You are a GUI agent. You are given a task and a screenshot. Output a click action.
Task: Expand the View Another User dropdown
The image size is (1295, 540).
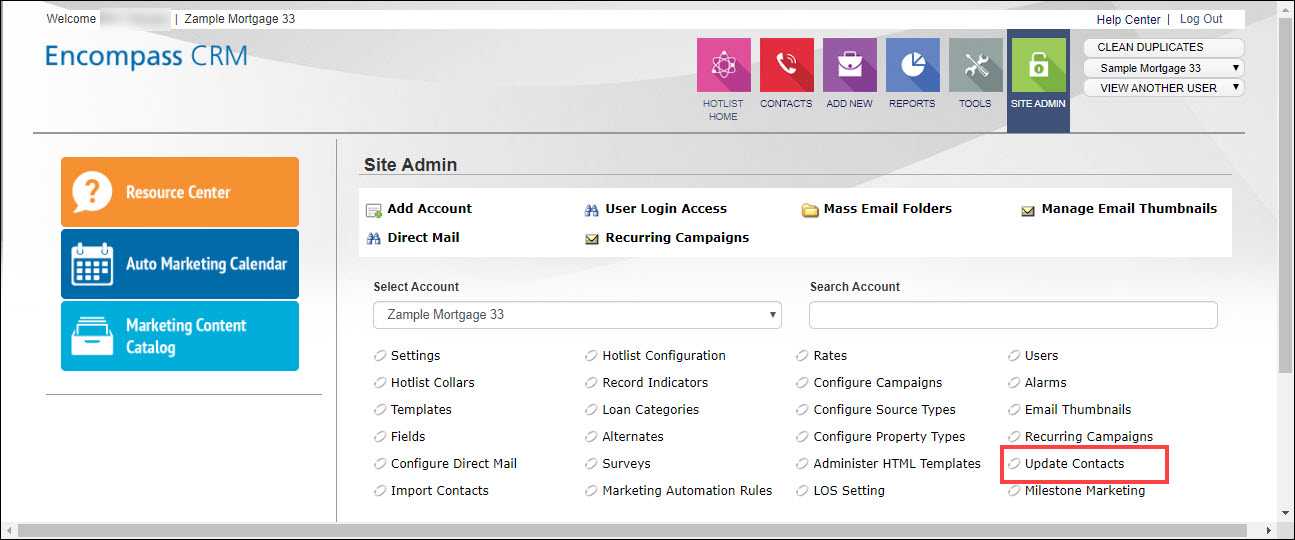[x=1163, y=88]
